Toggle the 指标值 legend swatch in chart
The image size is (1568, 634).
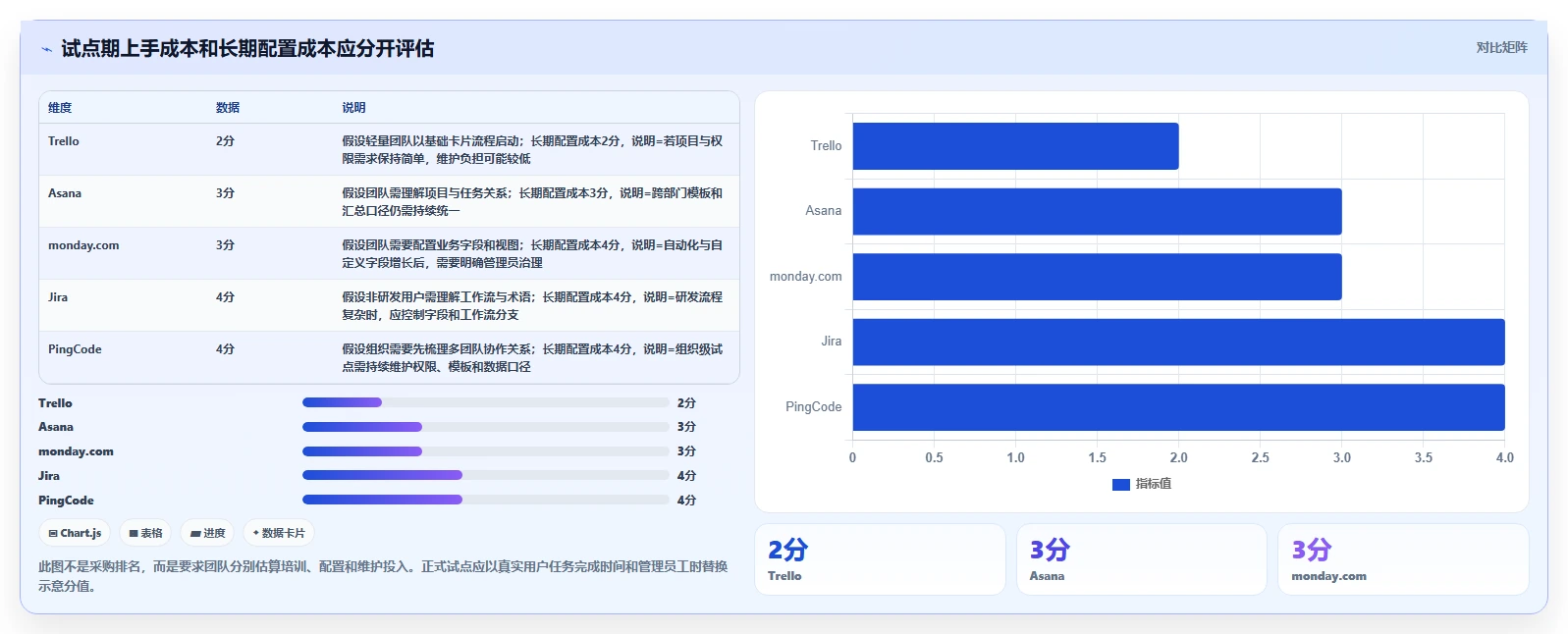click(x=1120, y=484)
